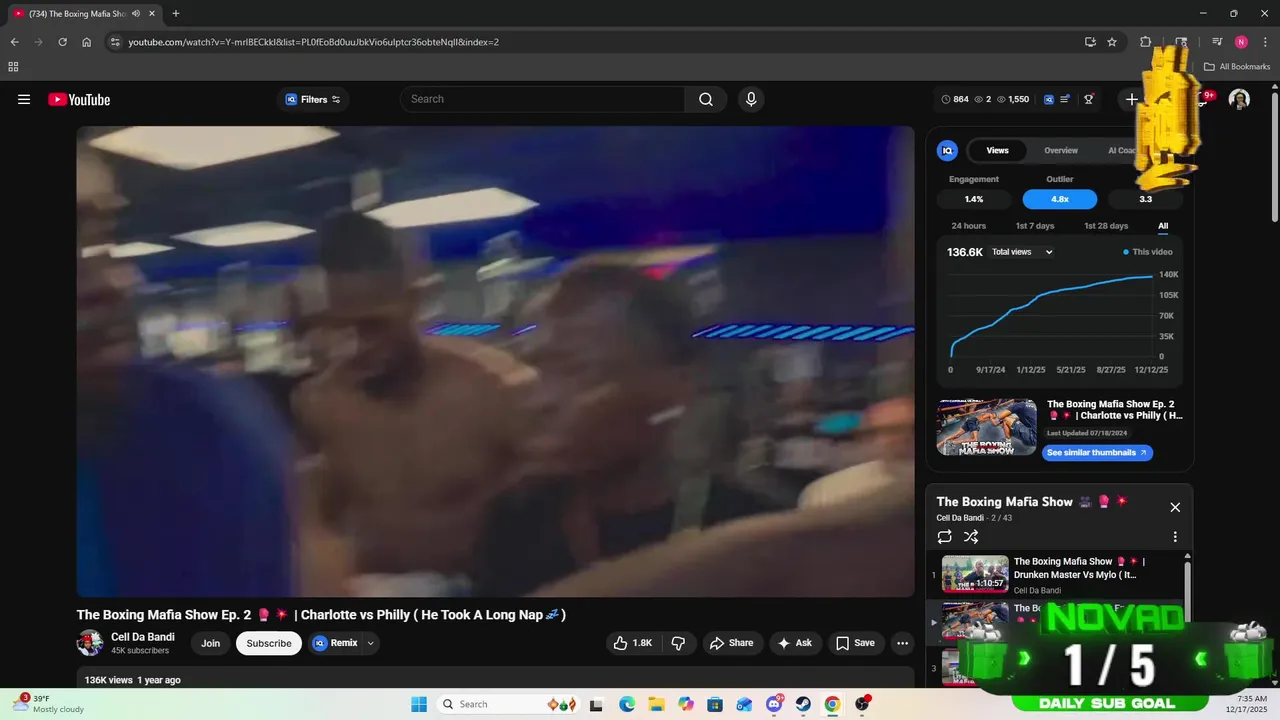
Task: Open the Total views dropdown
Action: 1021,252
